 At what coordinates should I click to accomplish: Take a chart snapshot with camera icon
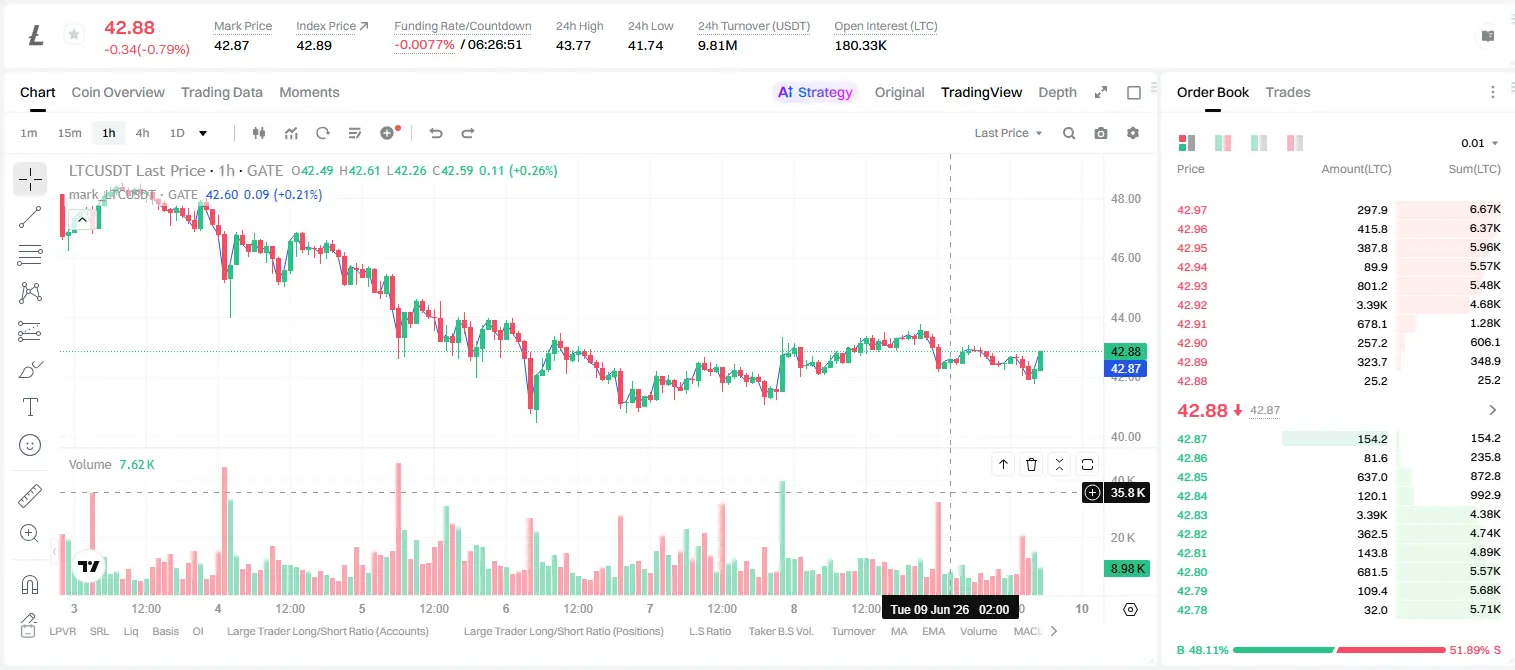pyautogui.click(x=1101, y=133)
